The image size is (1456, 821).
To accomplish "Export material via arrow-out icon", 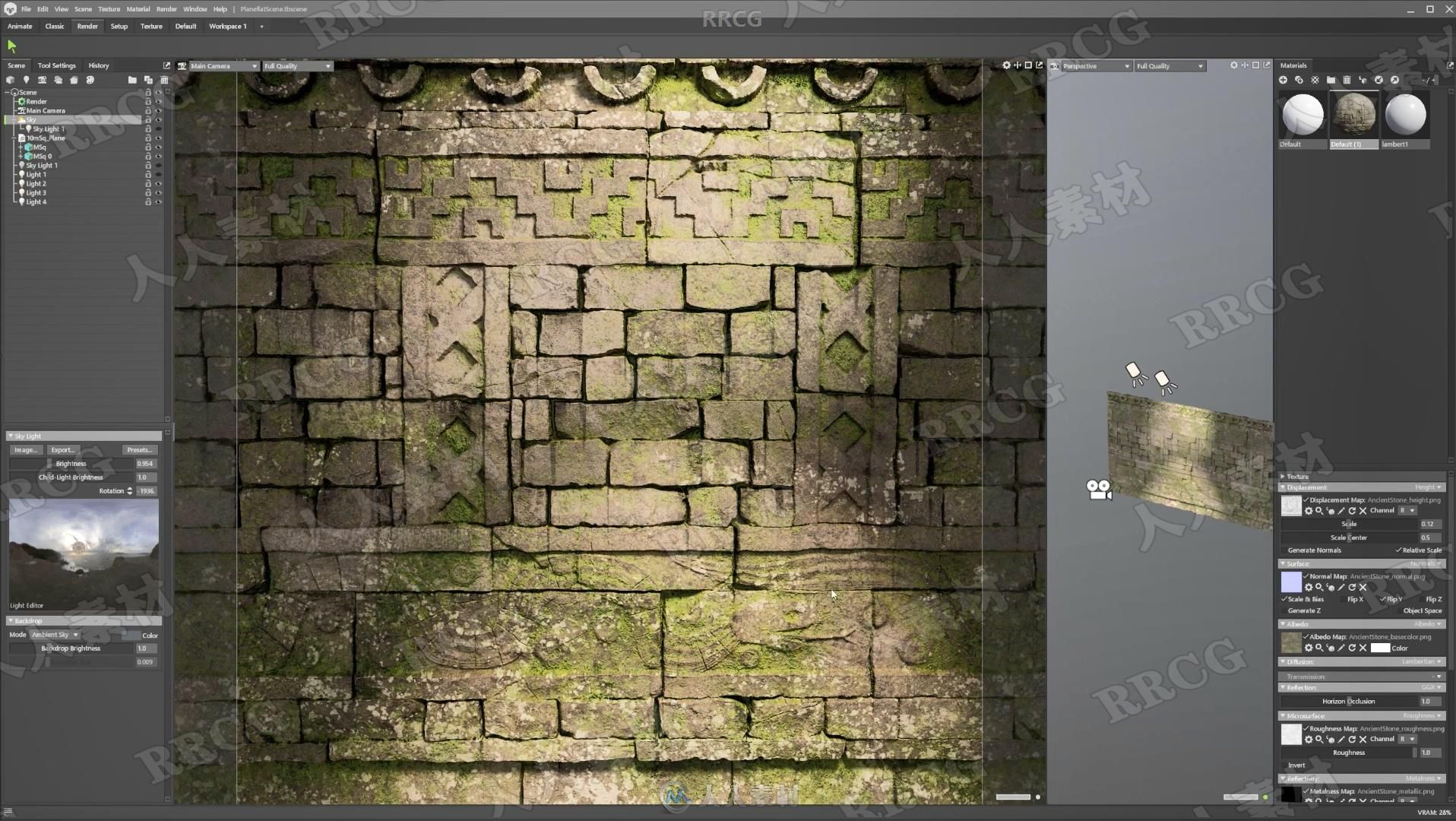I will point(1394,80).
